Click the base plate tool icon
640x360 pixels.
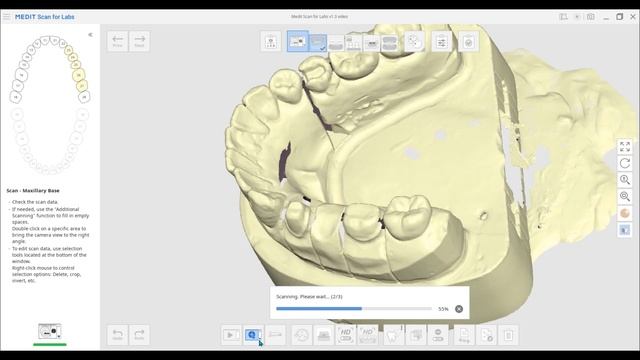[324, 335]
